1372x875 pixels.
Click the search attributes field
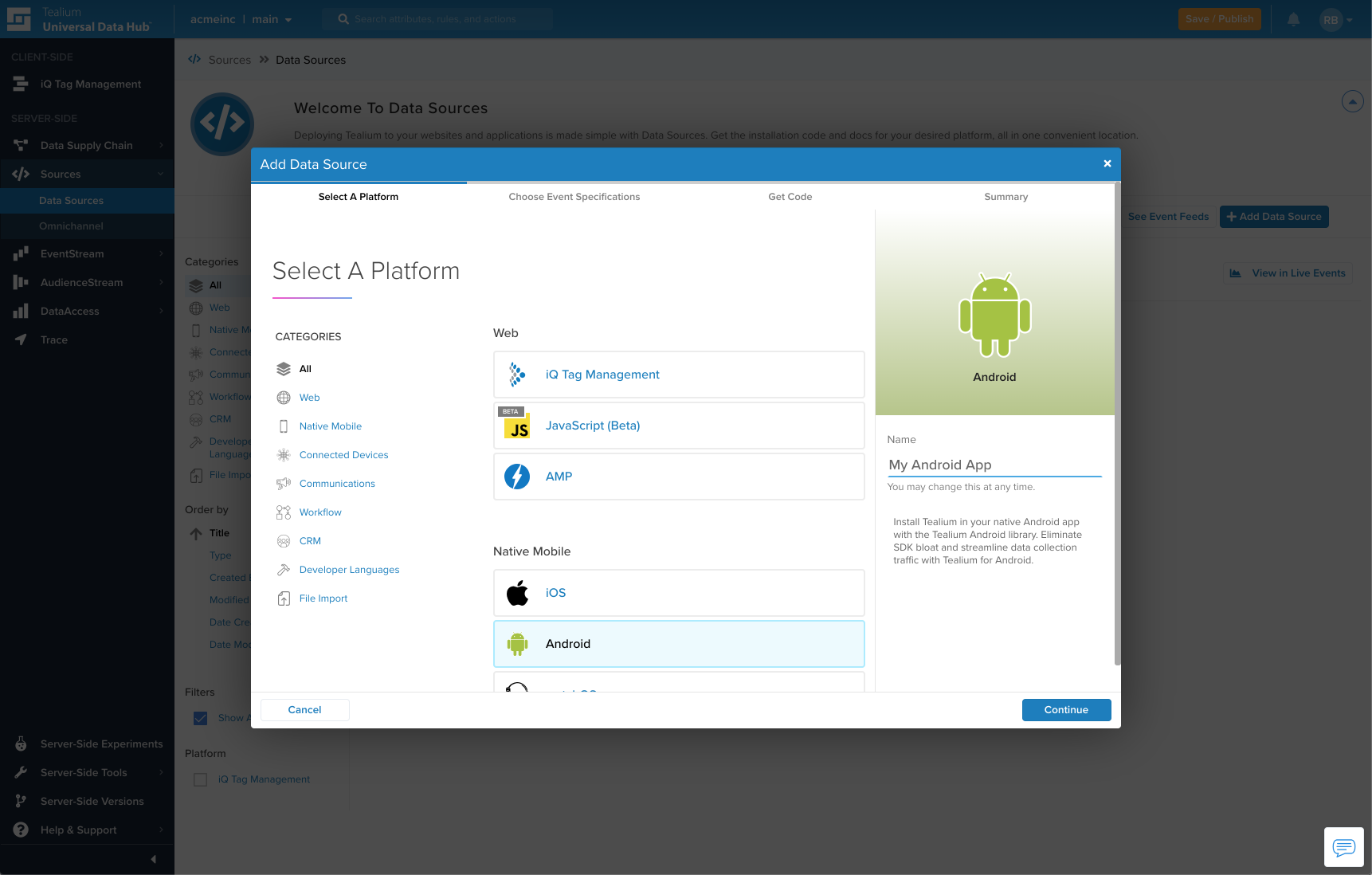(x=437, y=19)
